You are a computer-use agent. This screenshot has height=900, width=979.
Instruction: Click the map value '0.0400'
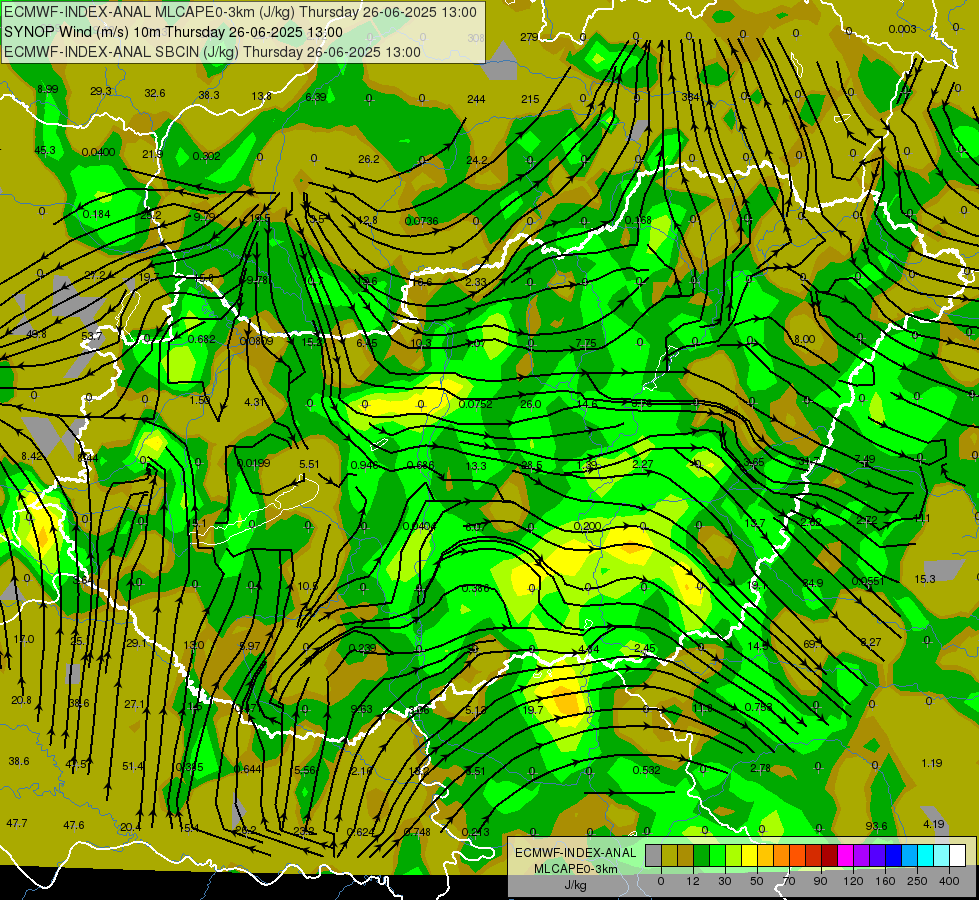98,152
